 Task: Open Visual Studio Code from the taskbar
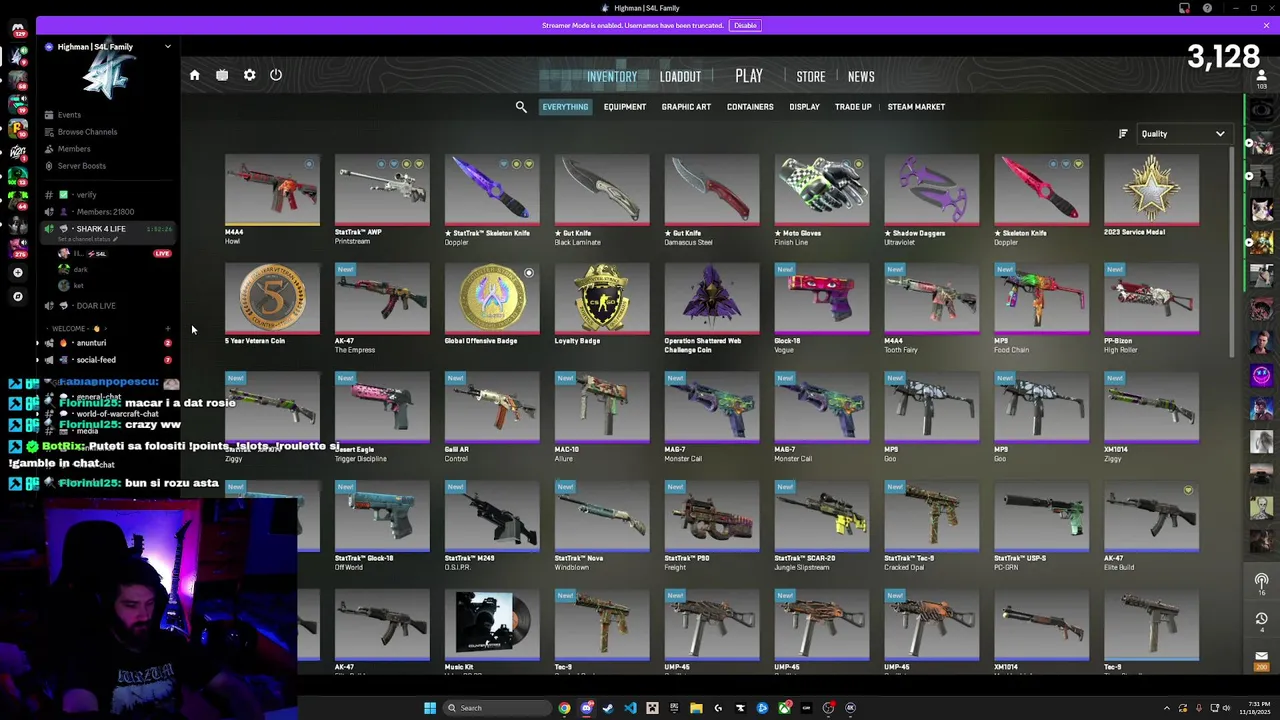[x=630, y=708]
